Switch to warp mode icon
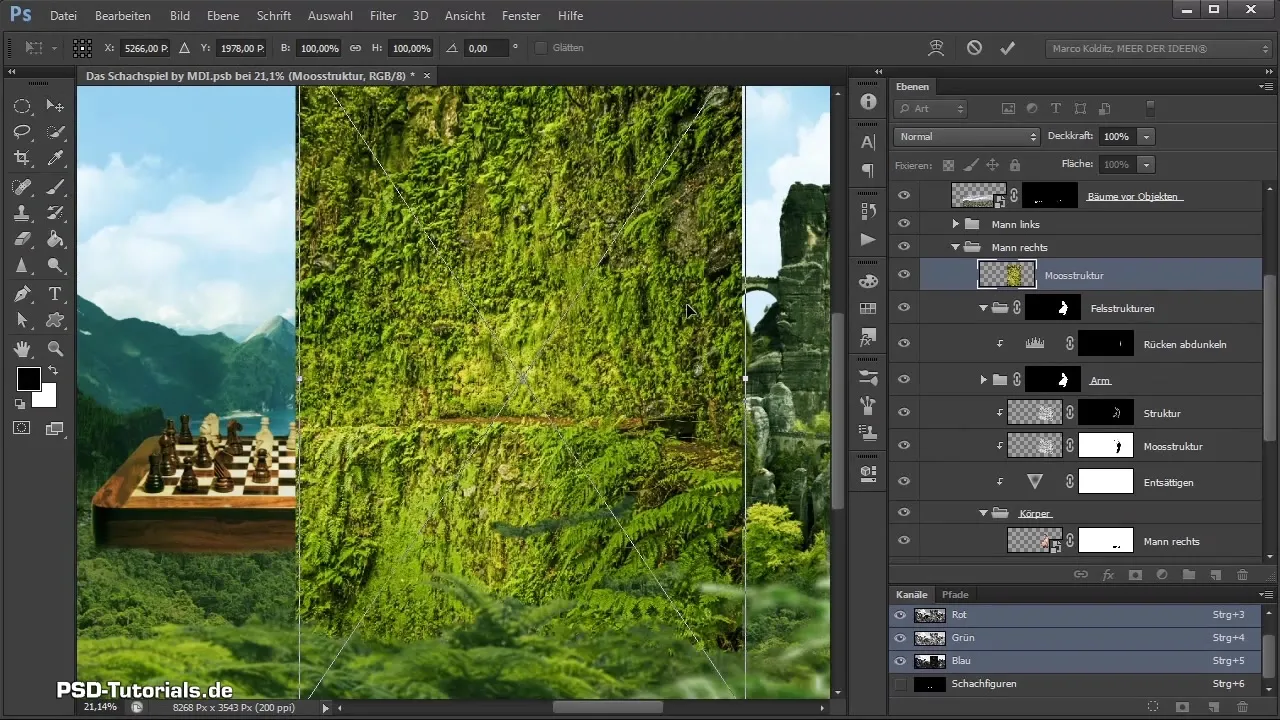This screenshot has width=1280, height=720. pos(936,48)
